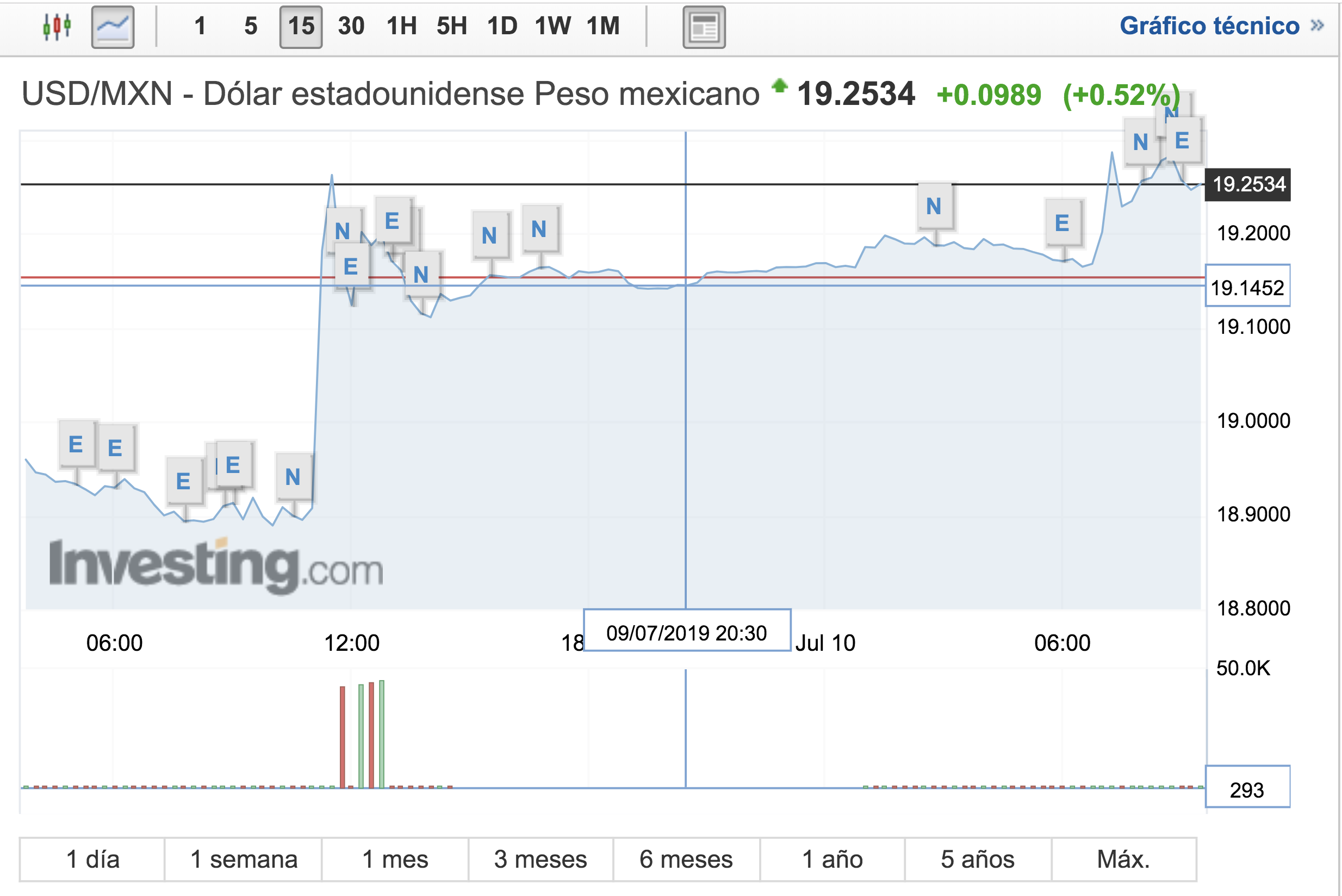Viewport: 1342px width, 896px height.
Task: Click the N marker left of 12:00 jump
Action: 293,477
